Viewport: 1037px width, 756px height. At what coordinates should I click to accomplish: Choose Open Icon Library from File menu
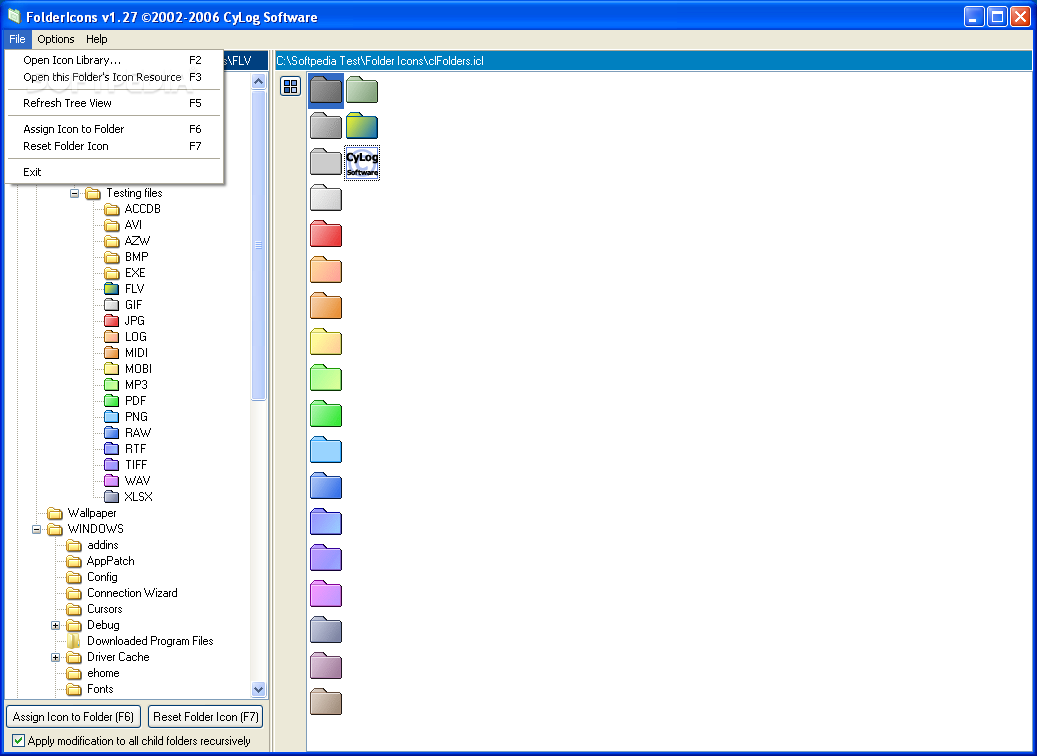tap(114, 60)
